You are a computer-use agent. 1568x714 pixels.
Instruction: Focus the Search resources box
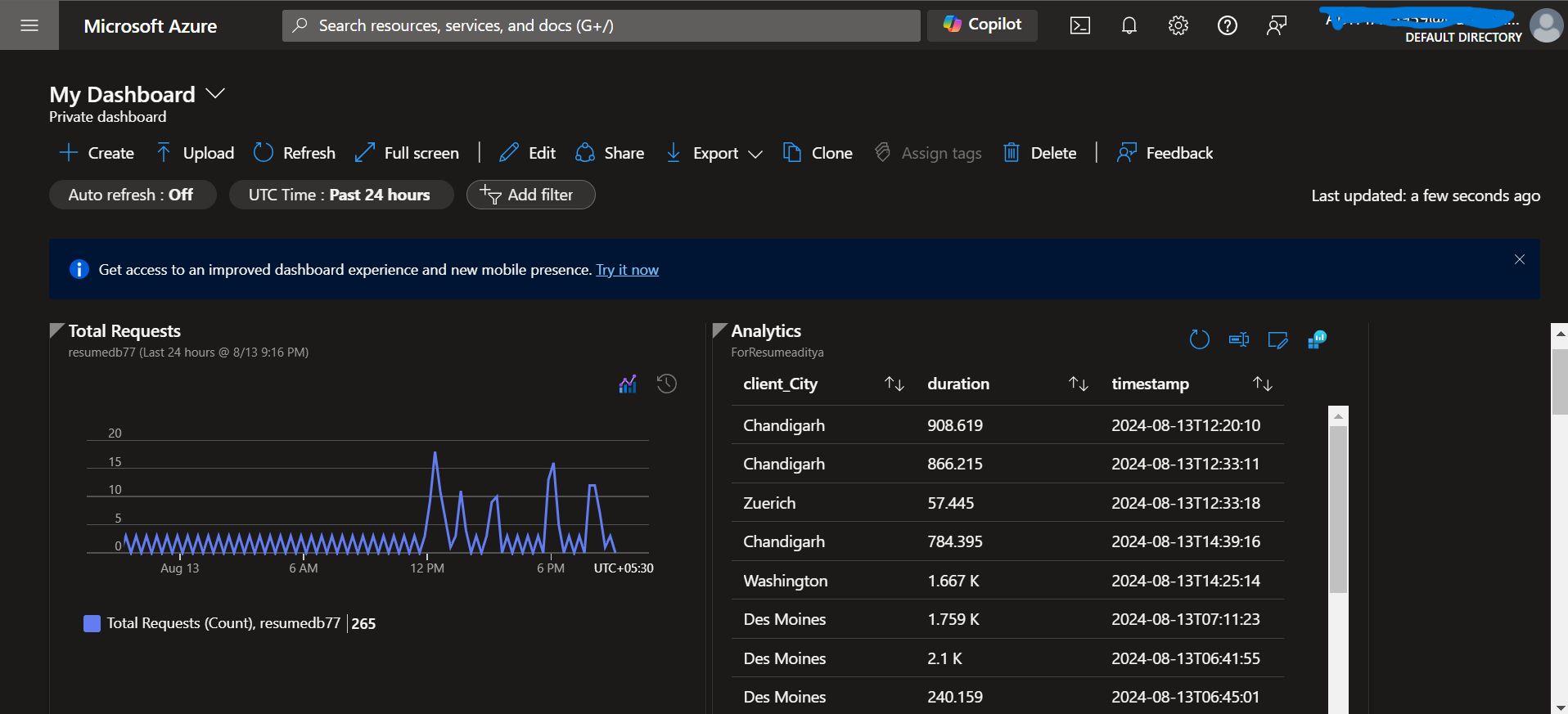pyautogui.click(x=602, y=25)
